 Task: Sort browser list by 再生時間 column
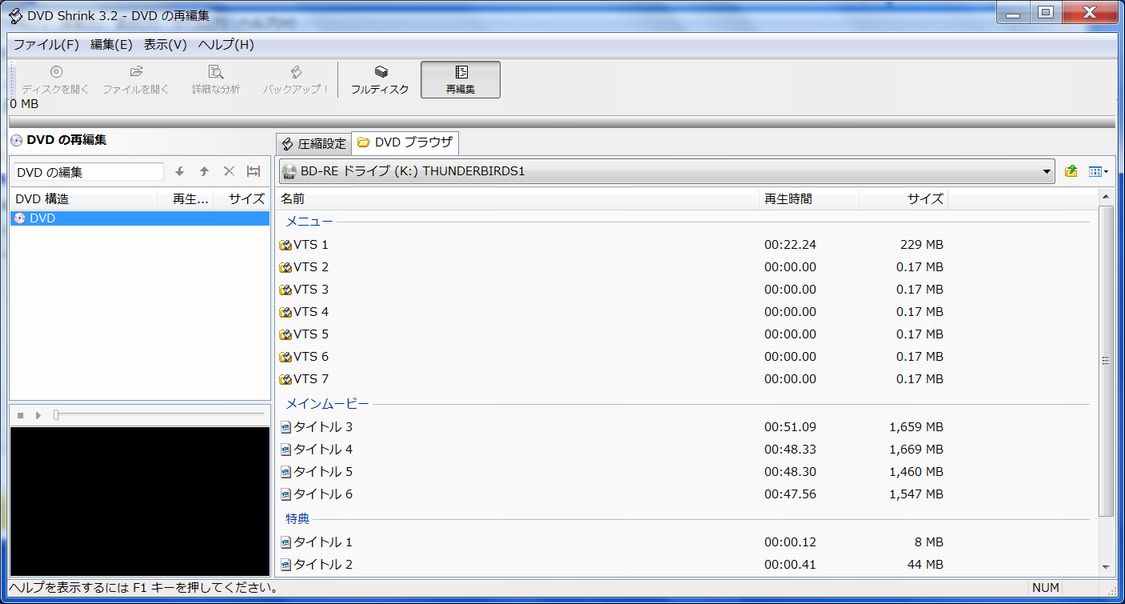(x=808, y=199)
